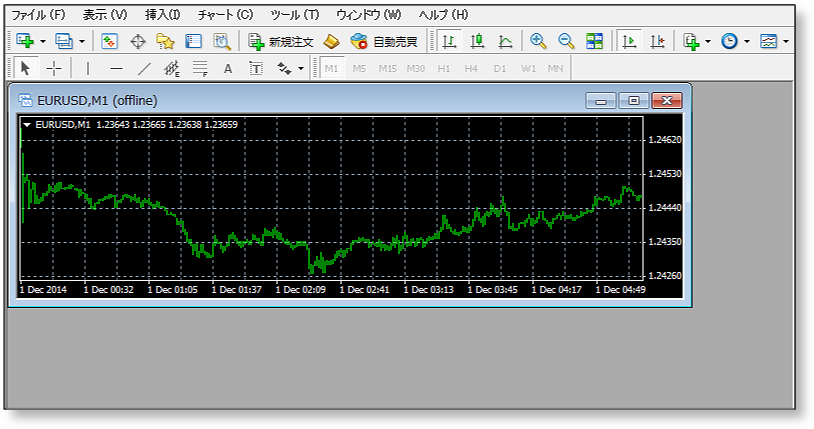The width and height of the screenshot is (814, 429).
Task: Switch chart to candlesticks display
Action: point(478,41)
